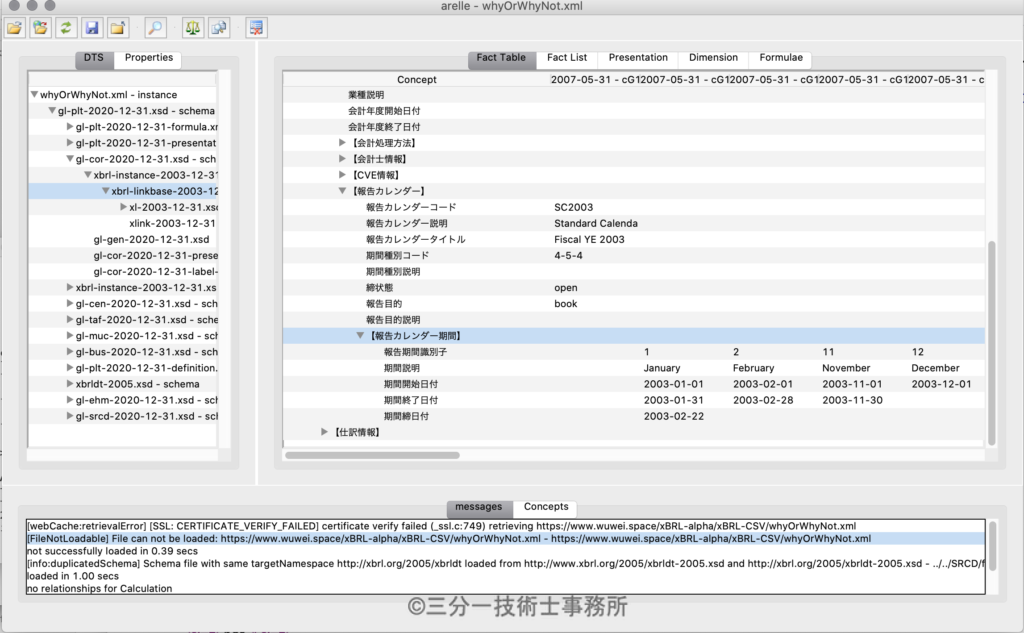Select the Formulae tab
Viewport: 1024px width, 633px height.
coord(780,58)
